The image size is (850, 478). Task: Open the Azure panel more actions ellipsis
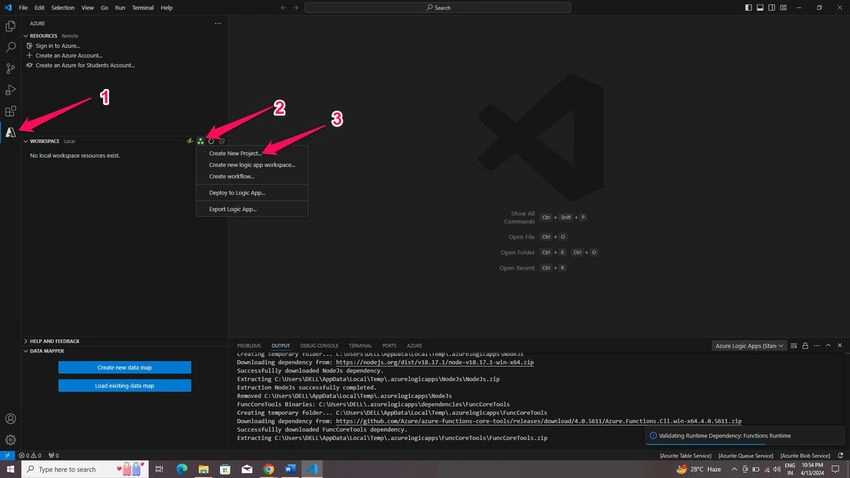click(217, 23)
